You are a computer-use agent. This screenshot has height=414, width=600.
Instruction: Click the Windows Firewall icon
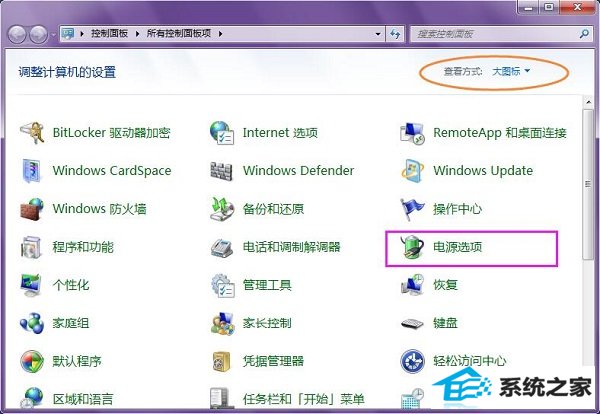click(31, 209)
